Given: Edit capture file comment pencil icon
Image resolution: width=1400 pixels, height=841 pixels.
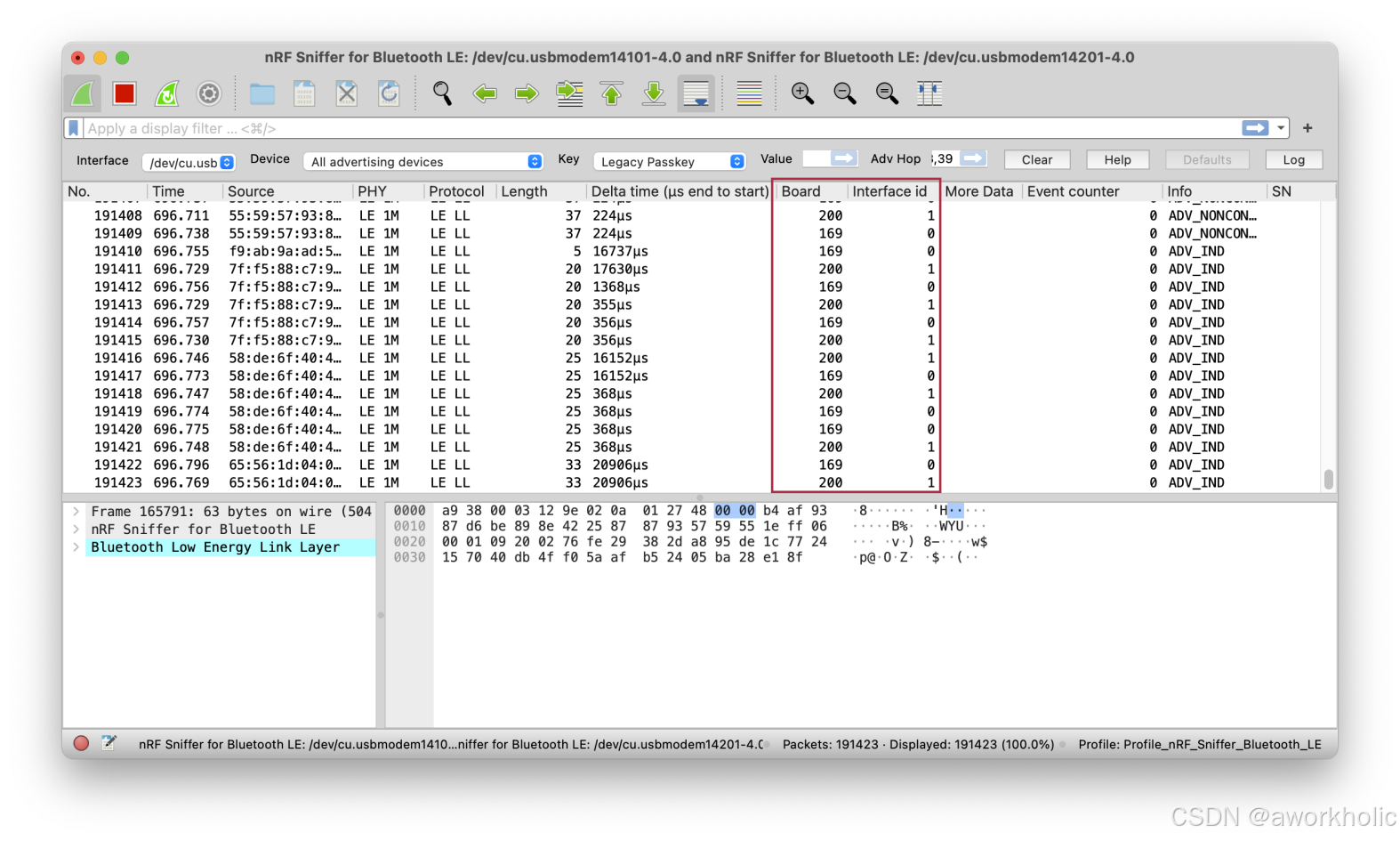Looking at the screenshot, I should click(109, 743).
